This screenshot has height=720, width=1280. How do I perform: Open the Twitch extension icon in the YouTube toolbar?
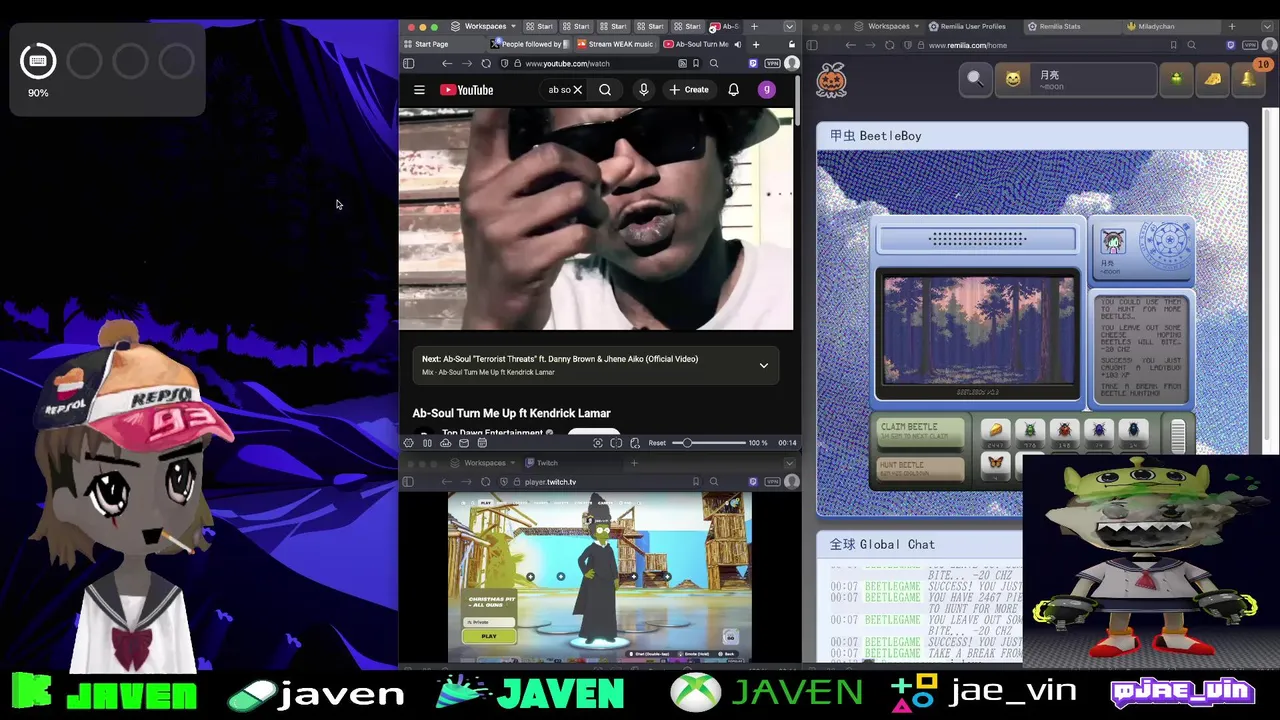tap(753, 63)
